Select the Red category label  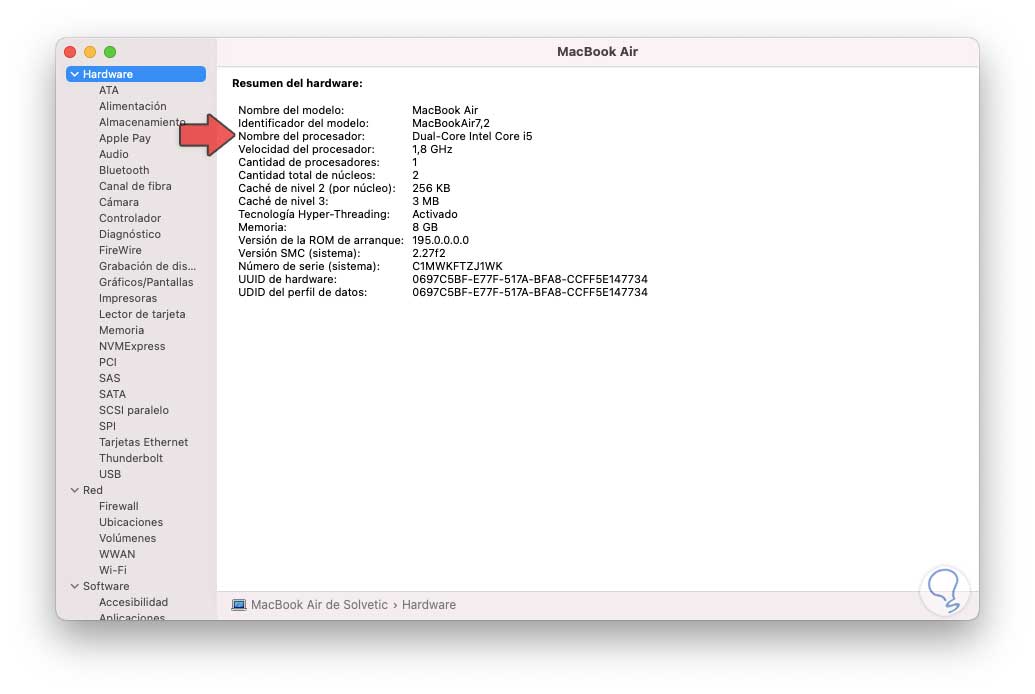(x=92, y=490)
